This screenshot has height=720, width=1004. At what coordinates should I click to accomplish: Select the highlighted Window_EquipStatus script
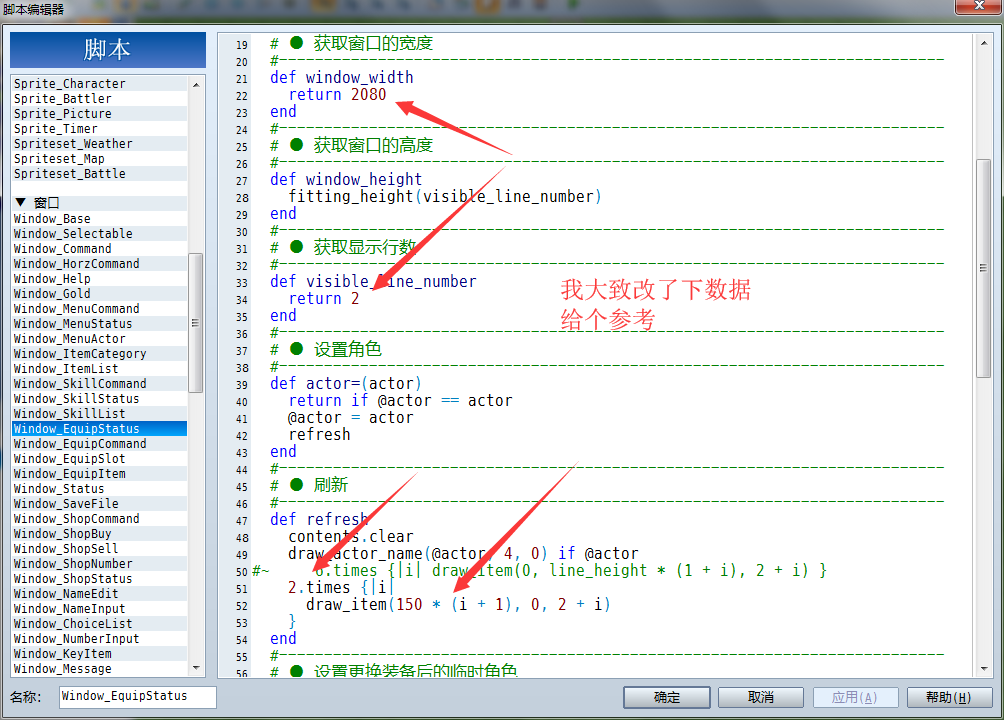pos(99,429)
